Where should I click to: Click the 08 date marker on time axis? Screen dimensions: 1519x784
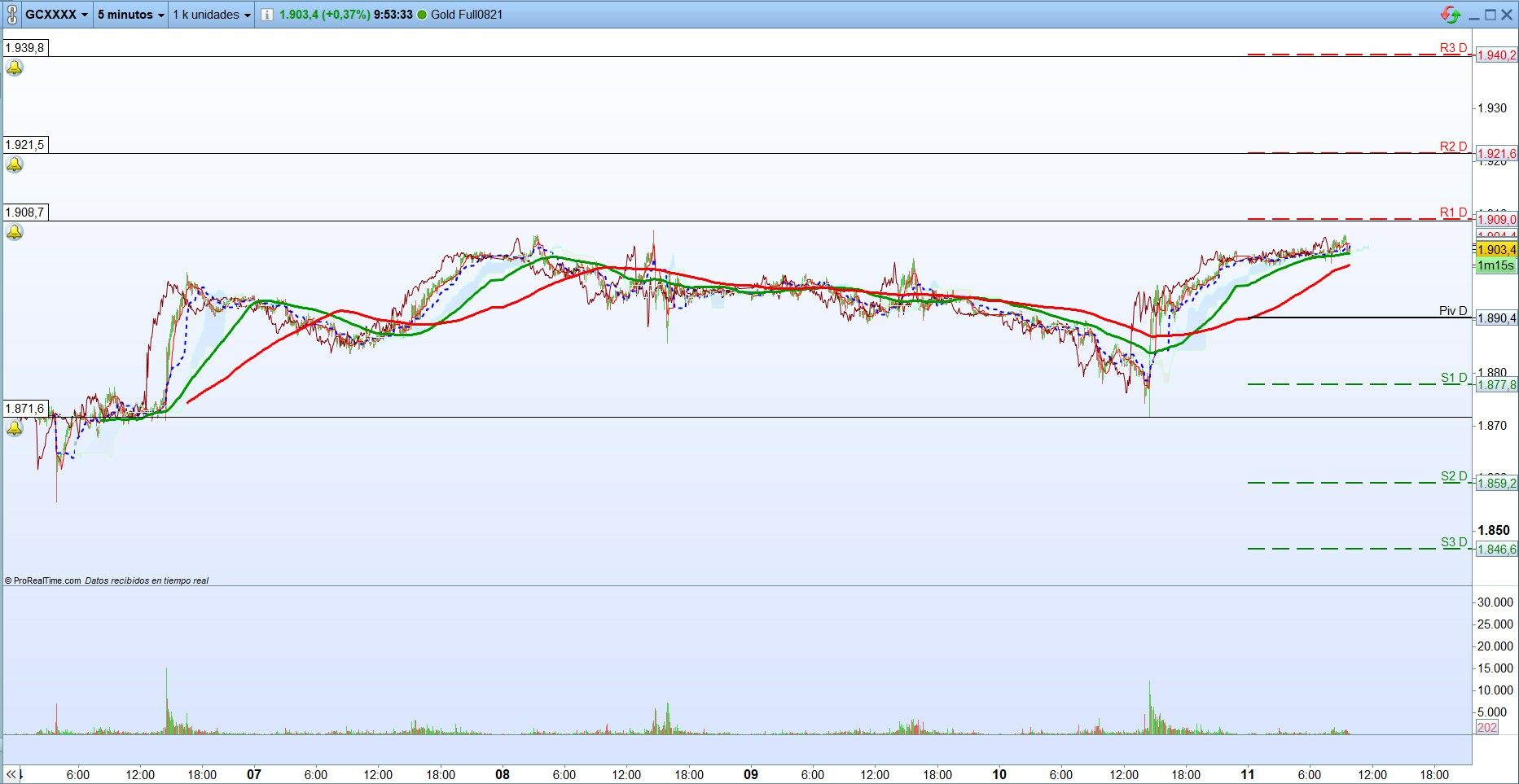click(x=503, y=774)
